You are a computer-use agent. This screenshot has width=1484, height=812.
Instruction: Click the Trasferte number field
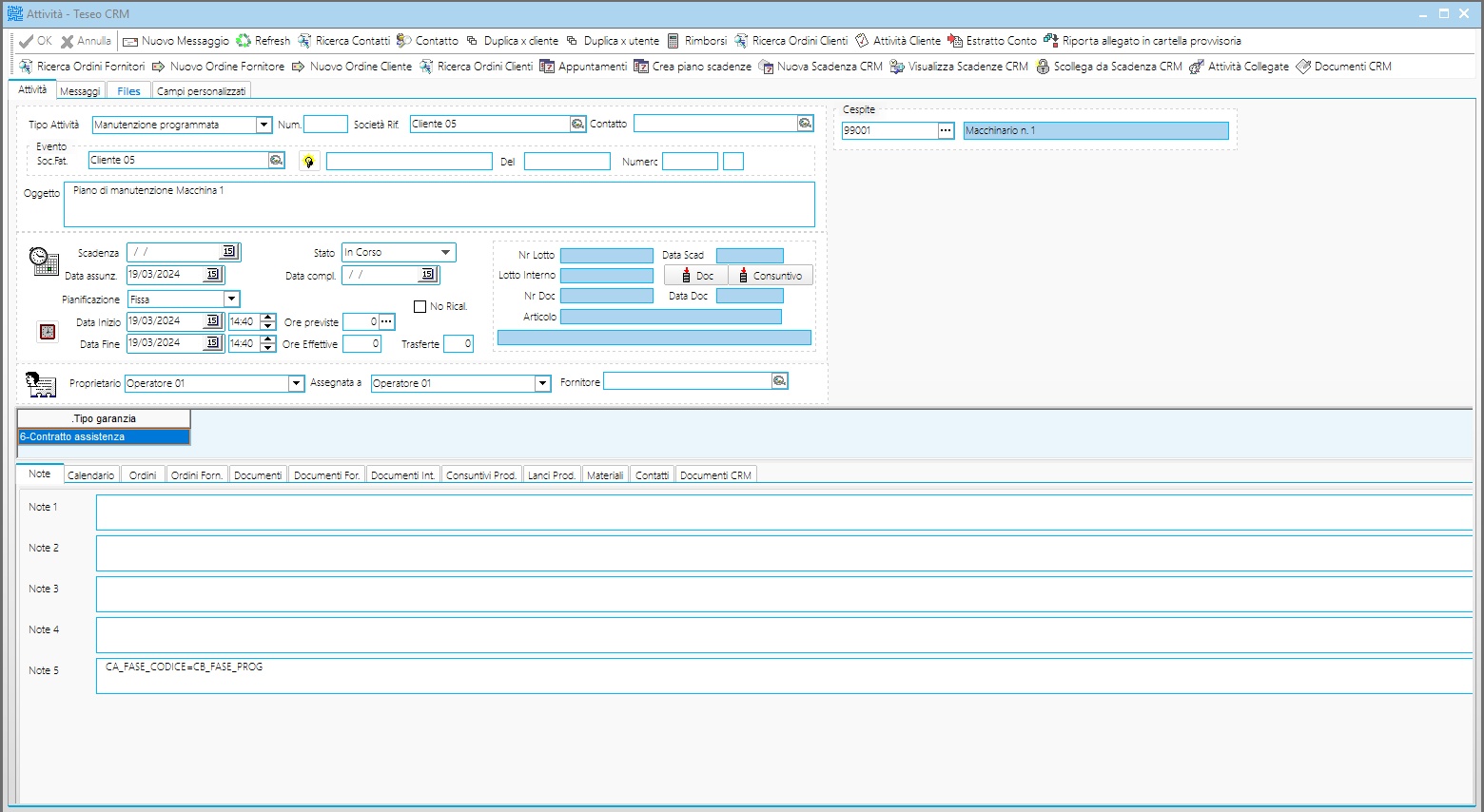459,344
